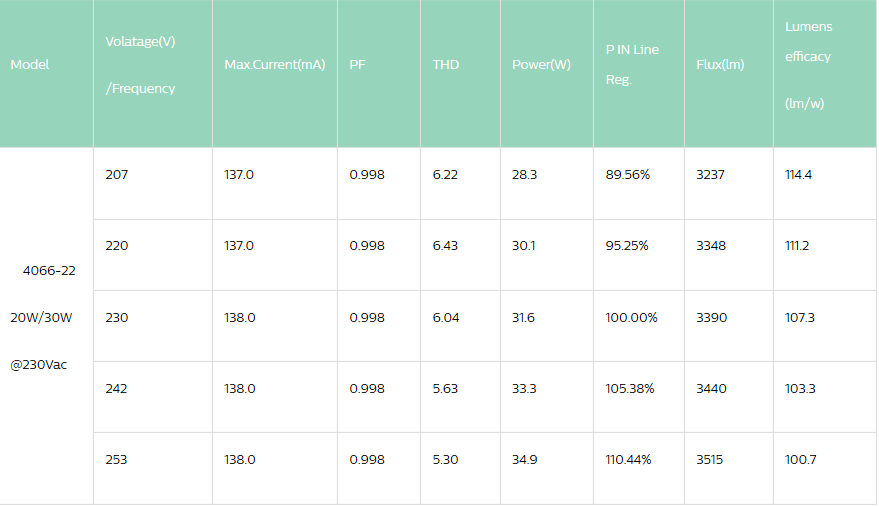Click the 31.6 power value

coord(524,318)
